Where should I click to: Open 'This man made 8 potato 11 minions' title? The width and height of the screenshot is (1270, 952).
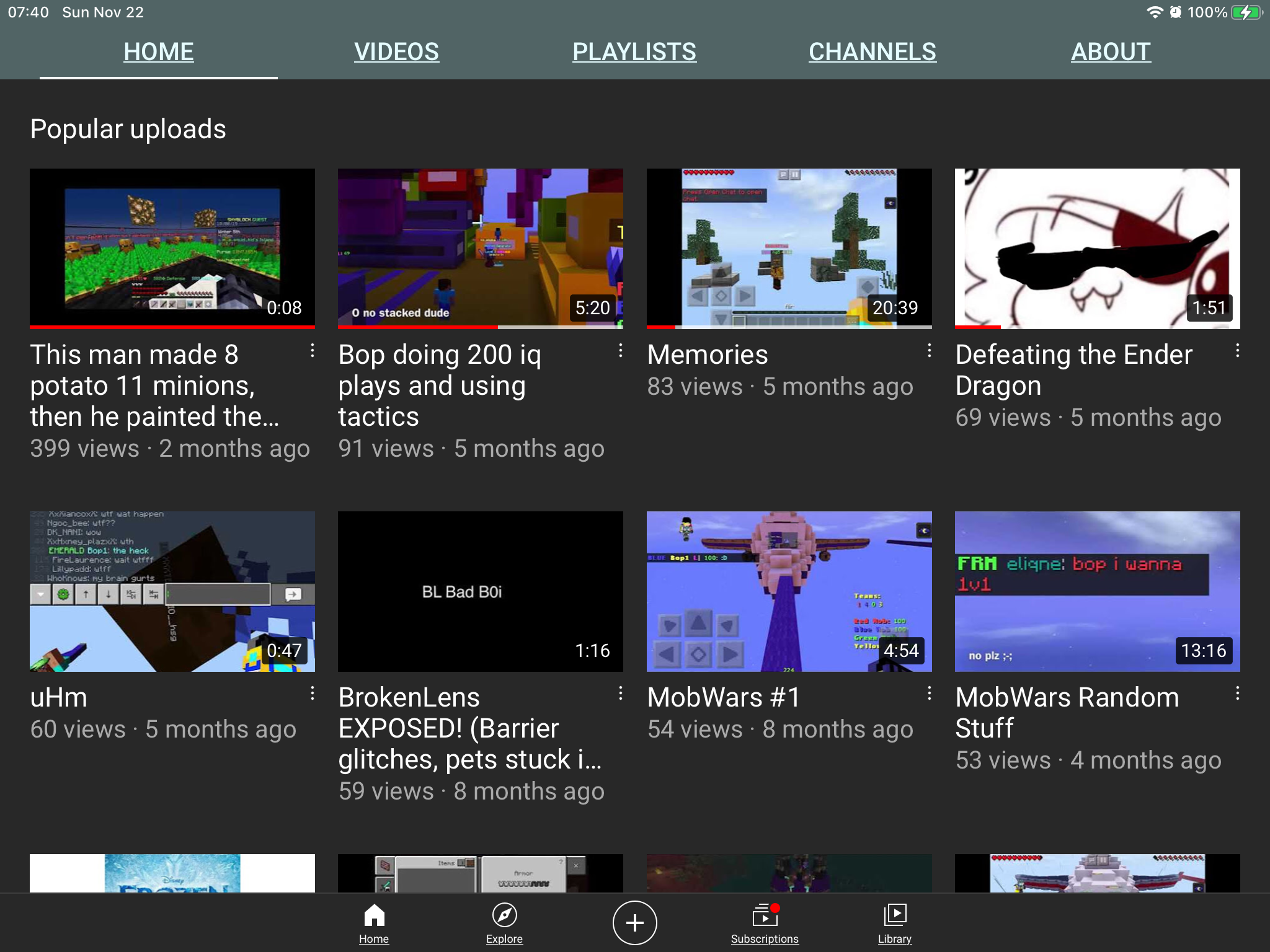[155, 386]
